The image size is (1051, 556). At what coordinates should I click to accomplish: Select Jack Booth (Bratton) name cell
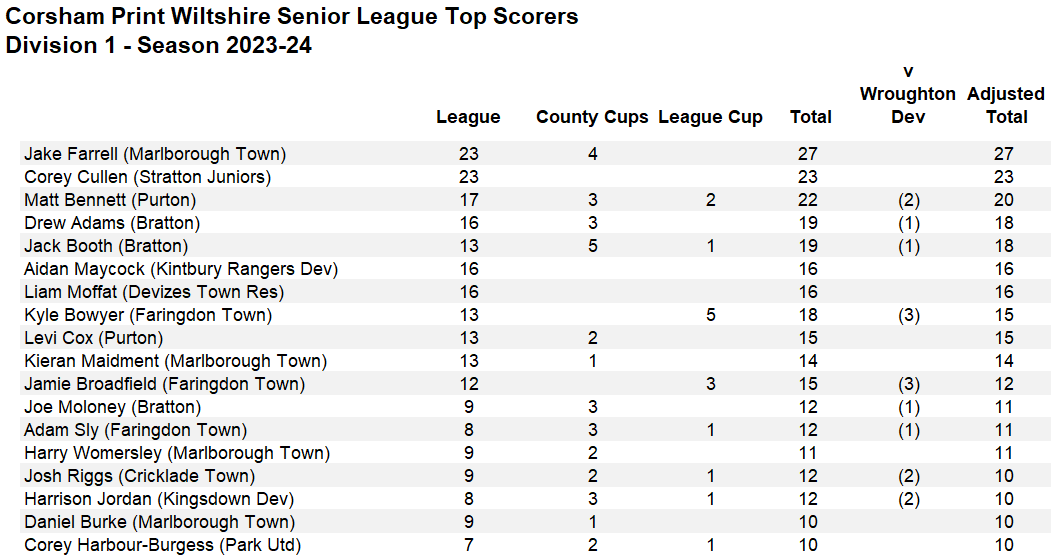coord(106,246)
